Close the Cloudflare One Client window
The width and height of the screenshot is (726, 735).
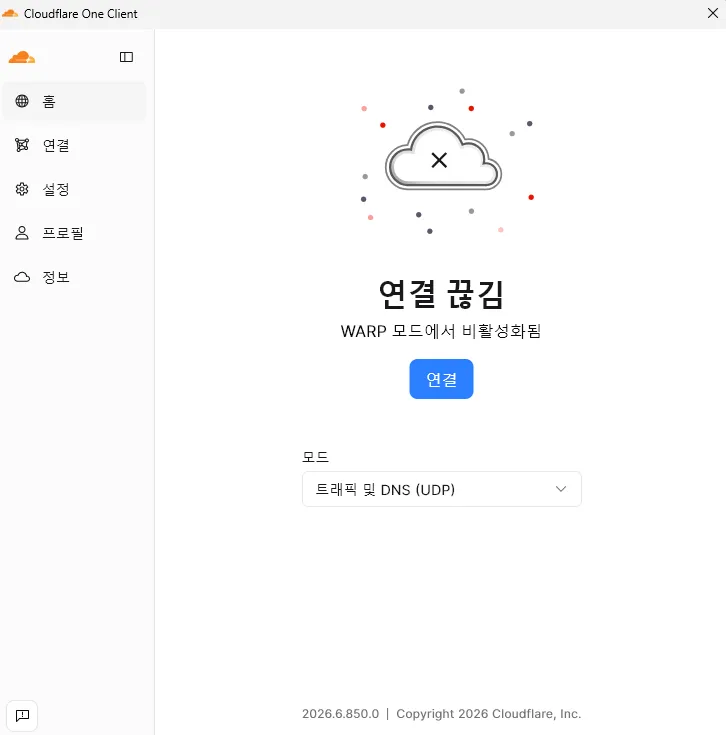point(712,13)
